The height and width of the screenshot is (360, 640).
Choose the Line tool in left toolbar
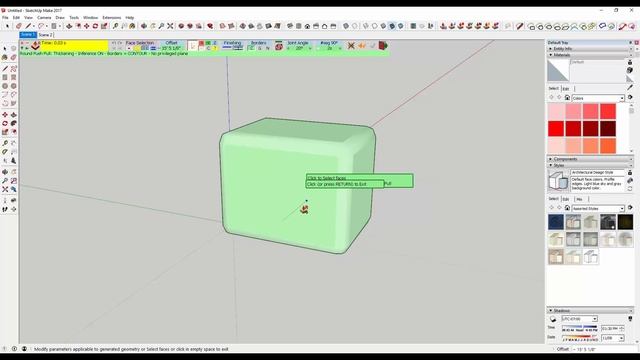pyautogui.click(x=5, y=69)
